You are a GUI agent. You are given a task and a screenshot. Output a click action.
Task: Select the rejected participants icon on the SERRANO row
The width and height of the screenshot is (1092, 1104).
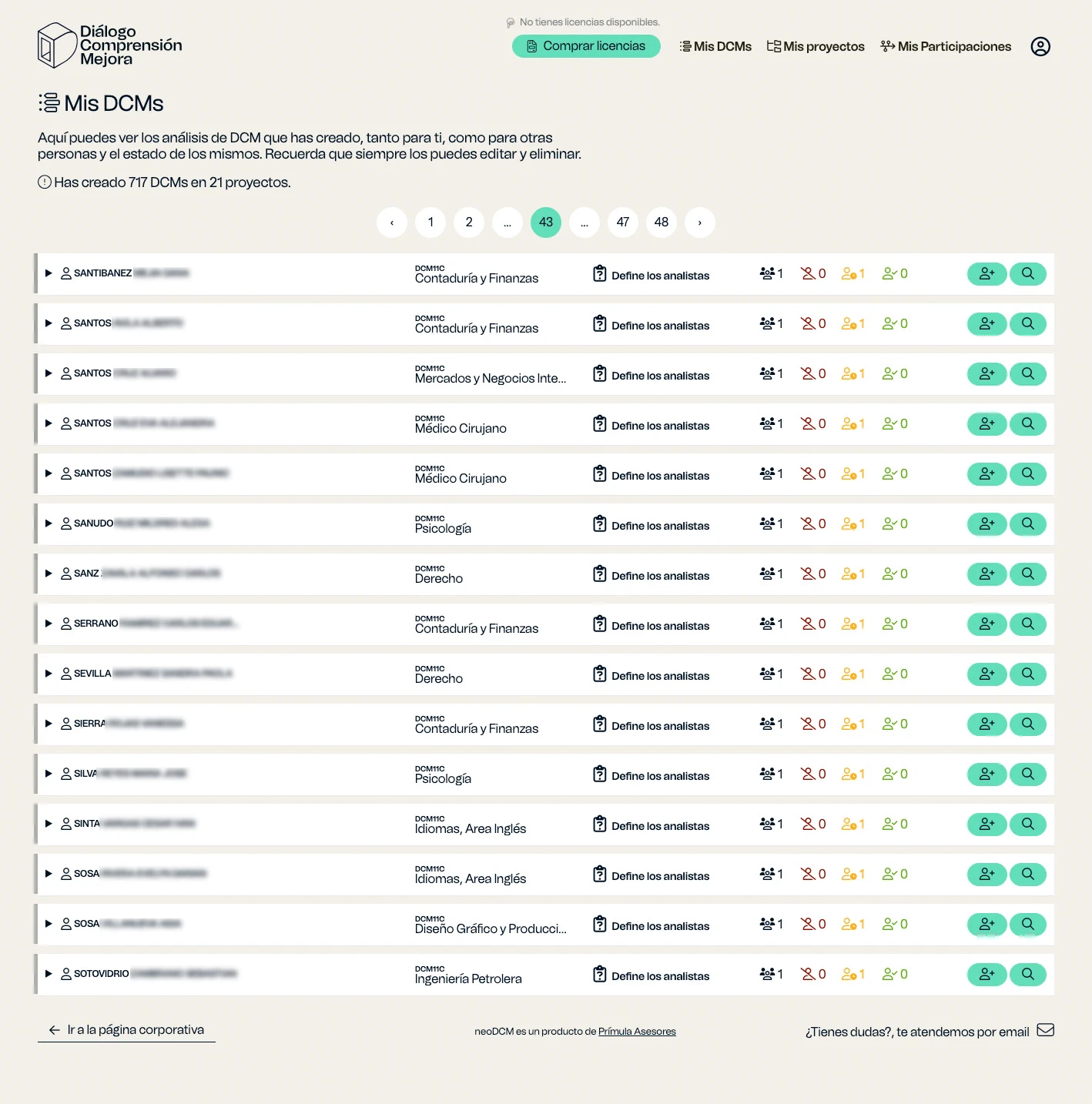[x=811, y=624]
